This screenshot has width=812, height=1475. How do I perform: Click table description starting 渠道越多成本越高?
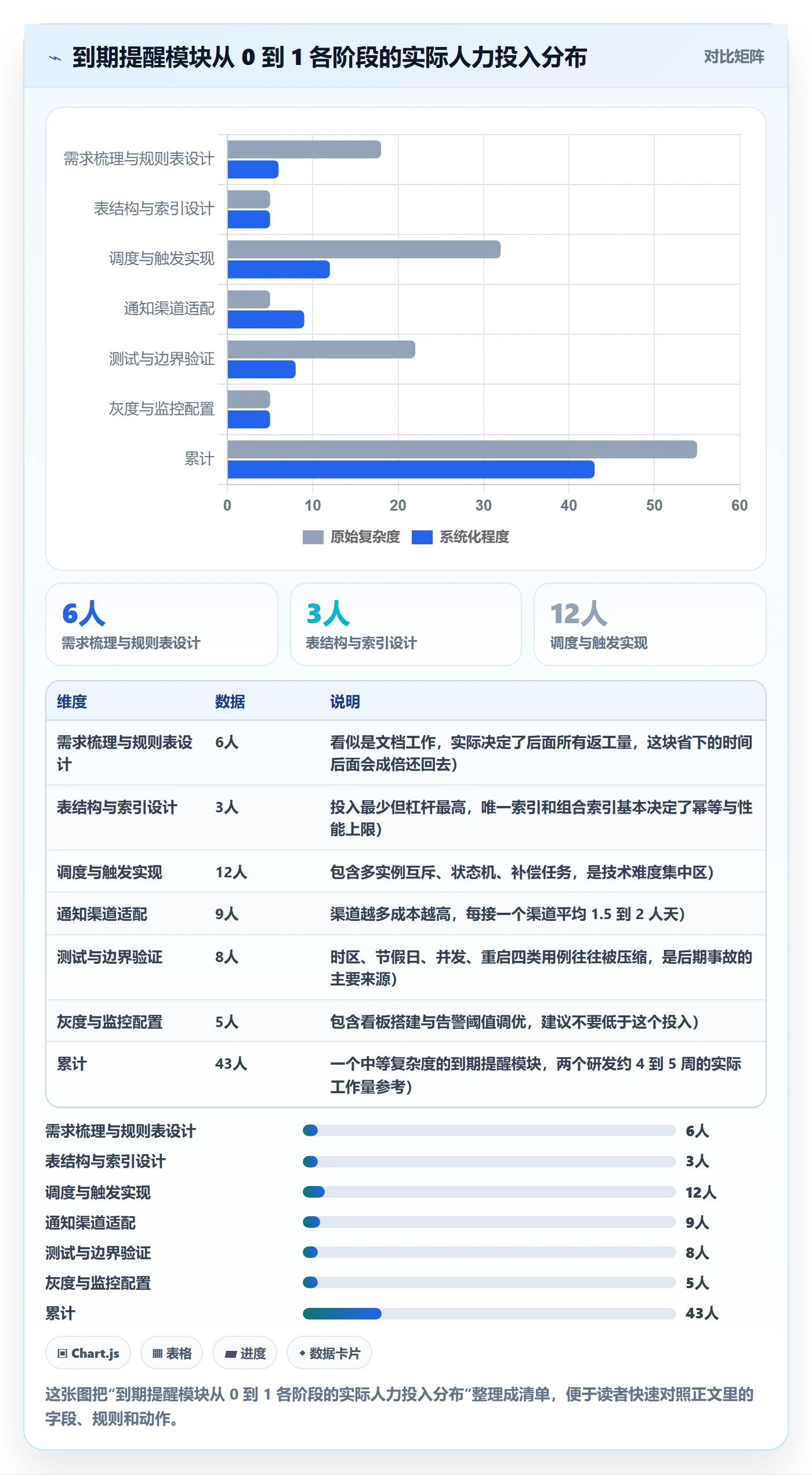click(507, 914)
